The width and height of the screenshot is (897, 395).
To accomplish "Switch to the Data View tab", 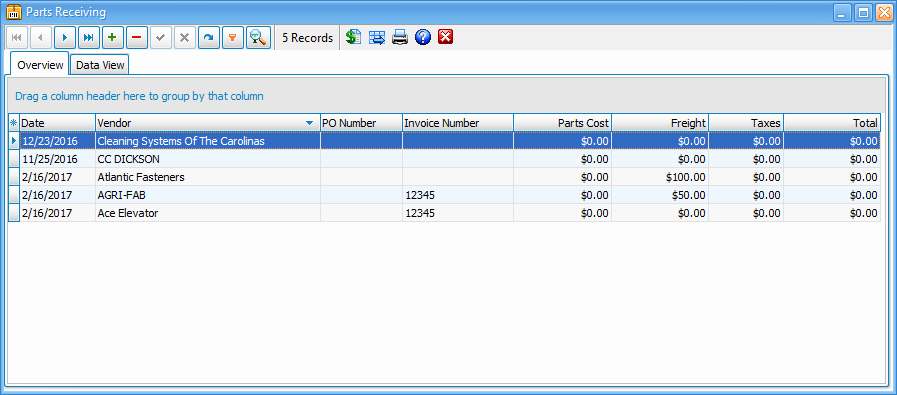I will 100,65.
